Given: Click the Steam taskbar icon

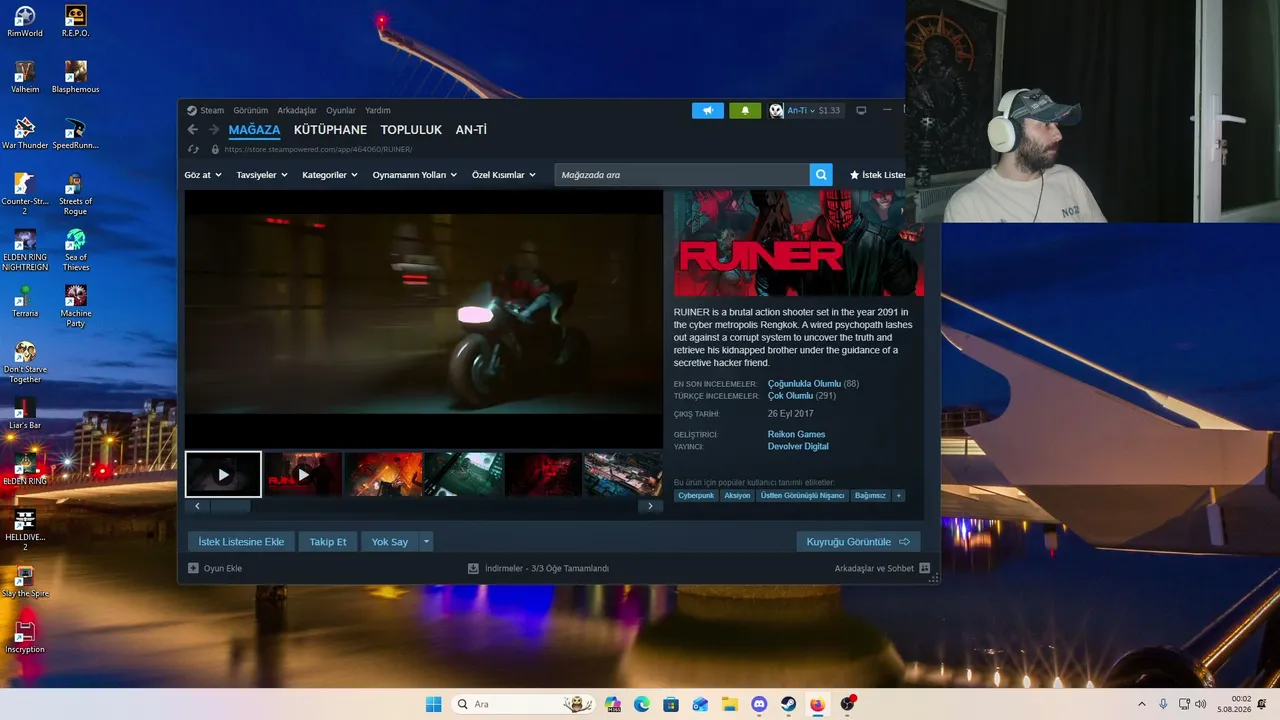Looking at the screenshot, I should 788,704.
